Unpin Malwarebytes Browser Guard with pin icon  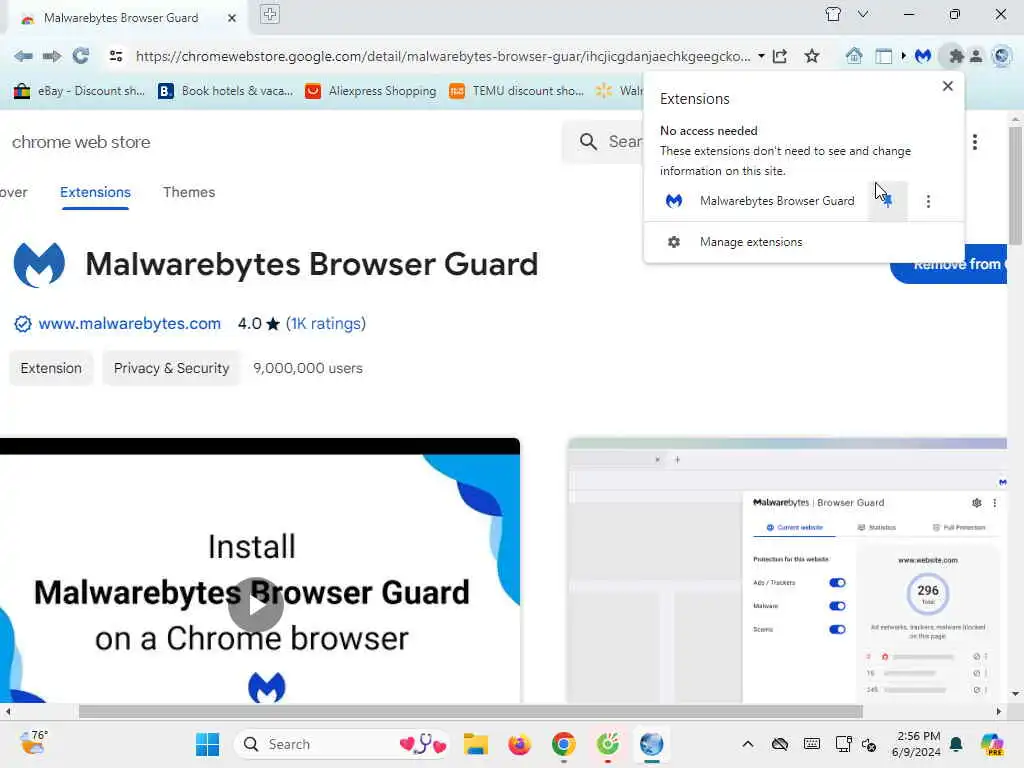(x=888, y=201)
